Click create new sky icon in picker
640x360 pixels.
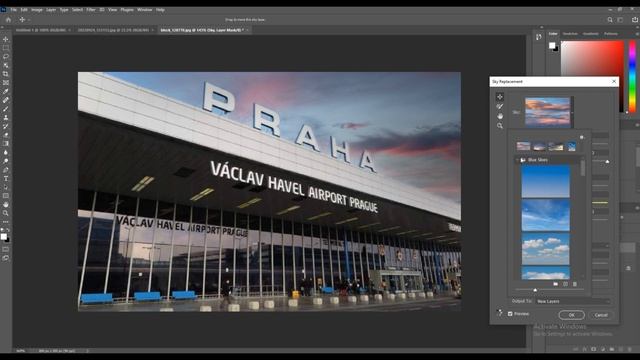pyautogui.click(x=565, y=284)
